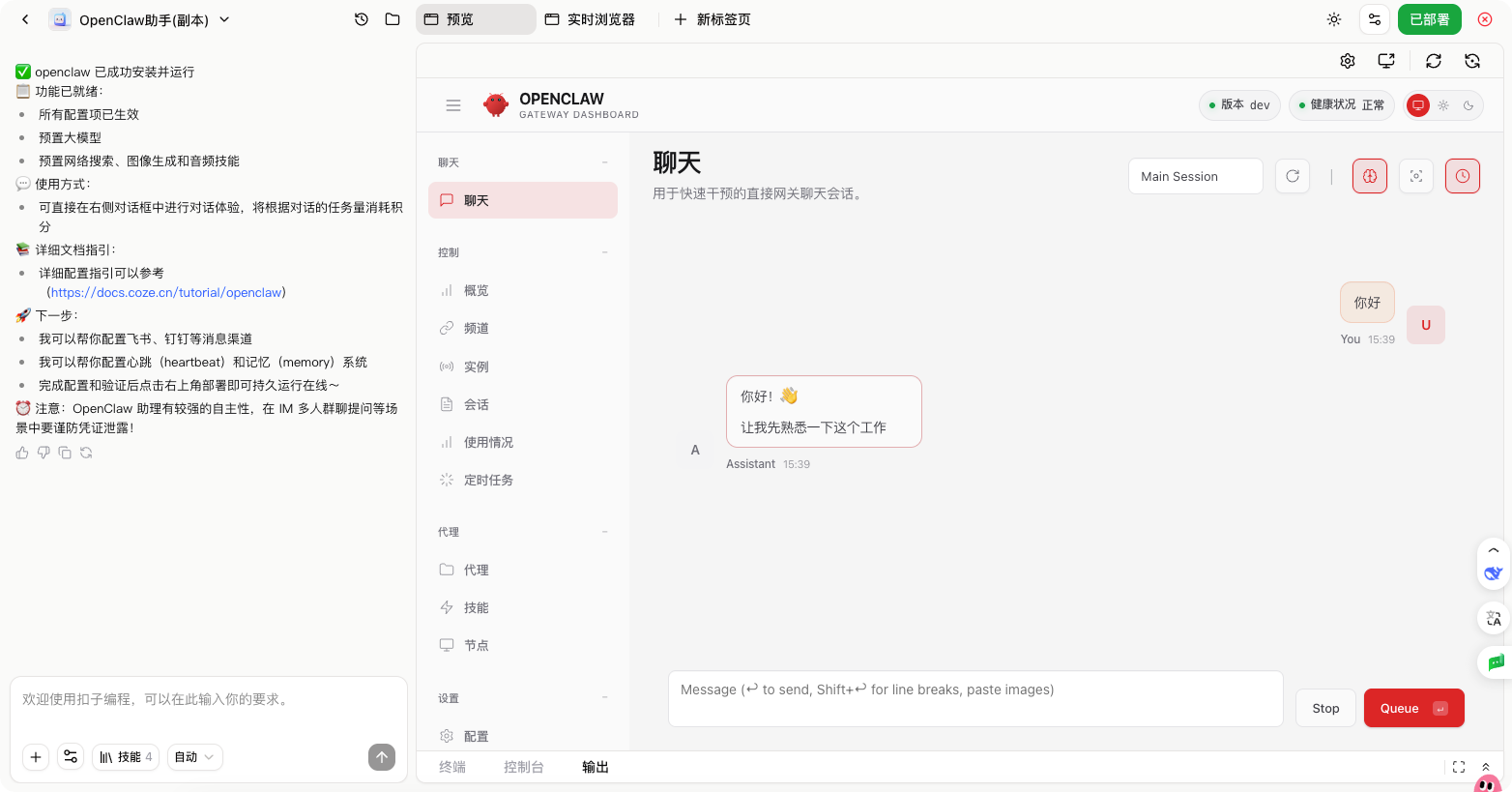
Task: Click the thumbs up feedback icon
Action: [x=22, y=453]
